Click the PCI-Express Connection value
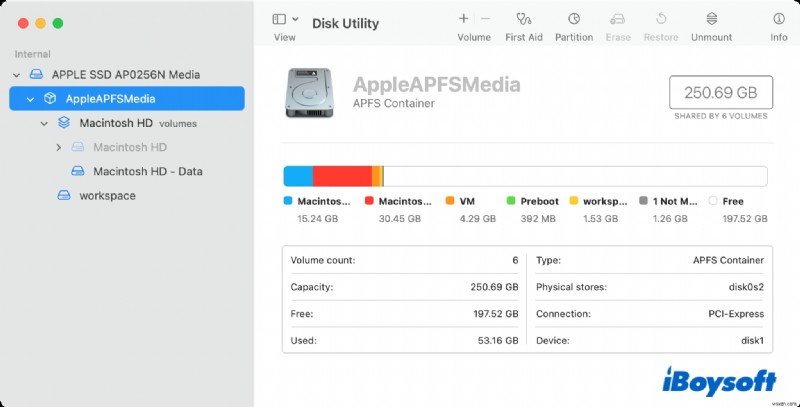This screenshot has width=800, height=407. click(736, 314)
